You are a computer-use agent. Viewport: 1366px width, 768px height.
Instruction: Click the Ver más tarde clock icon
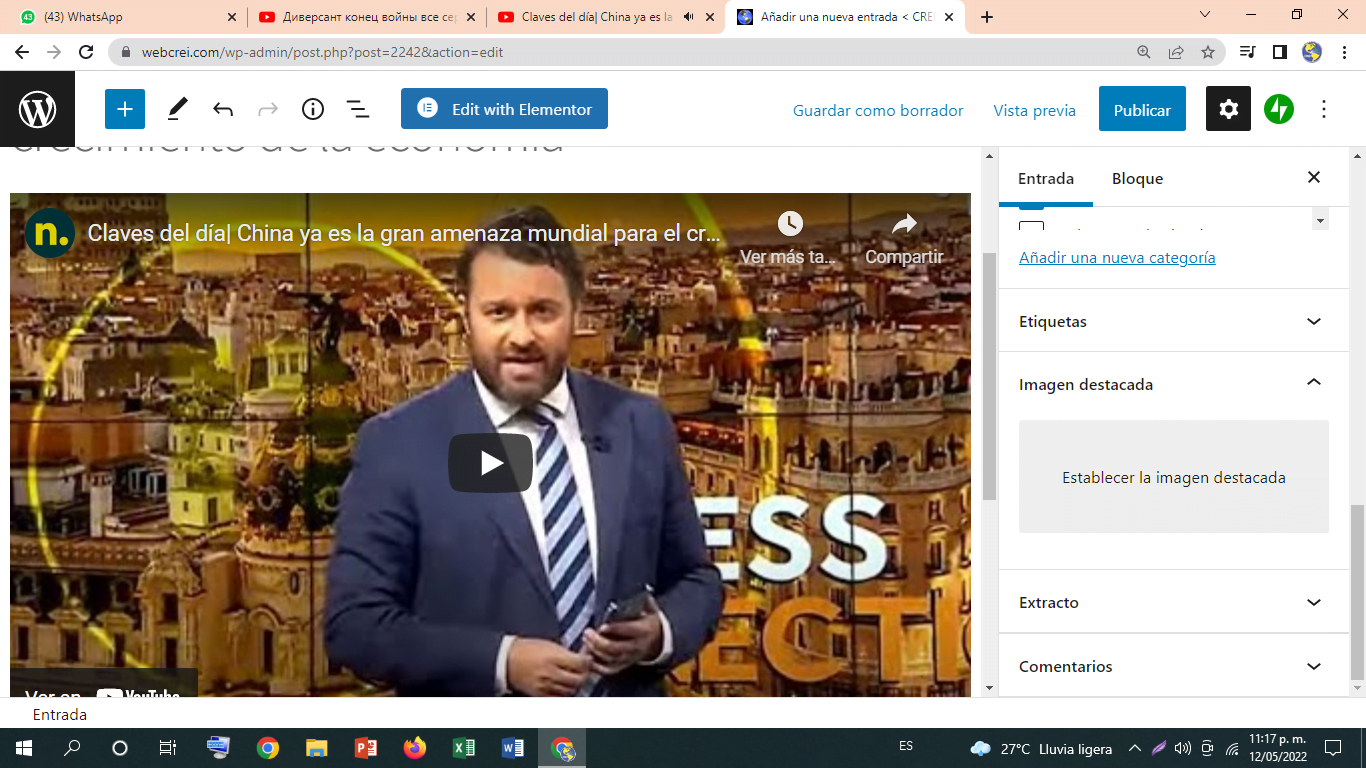tap(789, 224)
